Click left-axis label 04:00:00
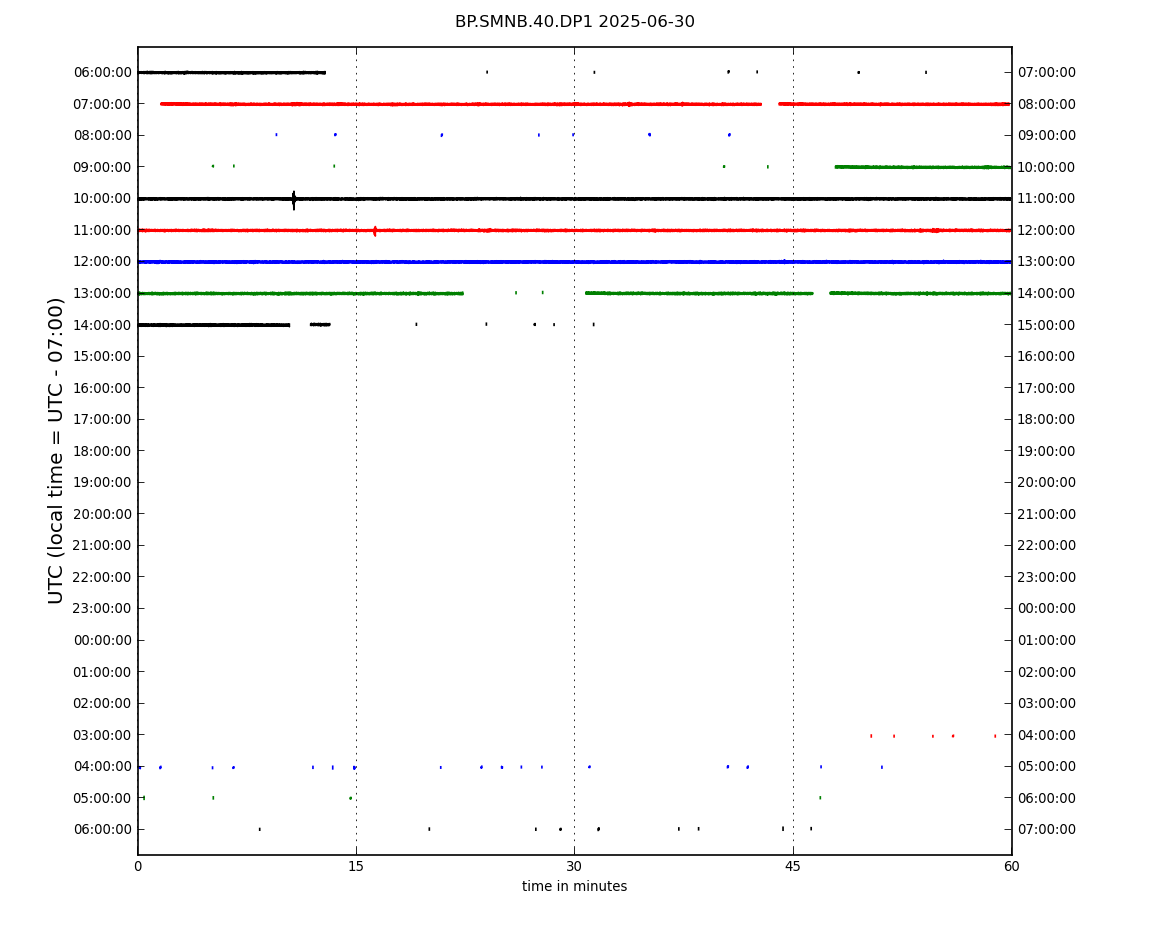The image size is (1150, 950). point(103,766)
